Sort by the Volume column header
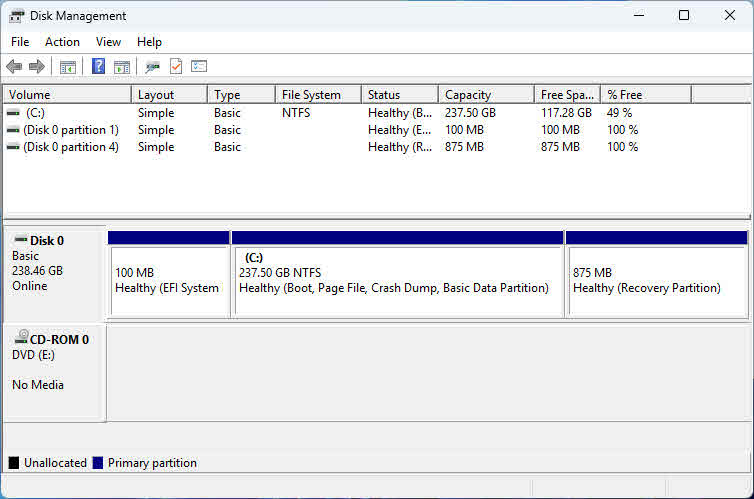Viewport: 754px width, 499px height. point(67,95)
